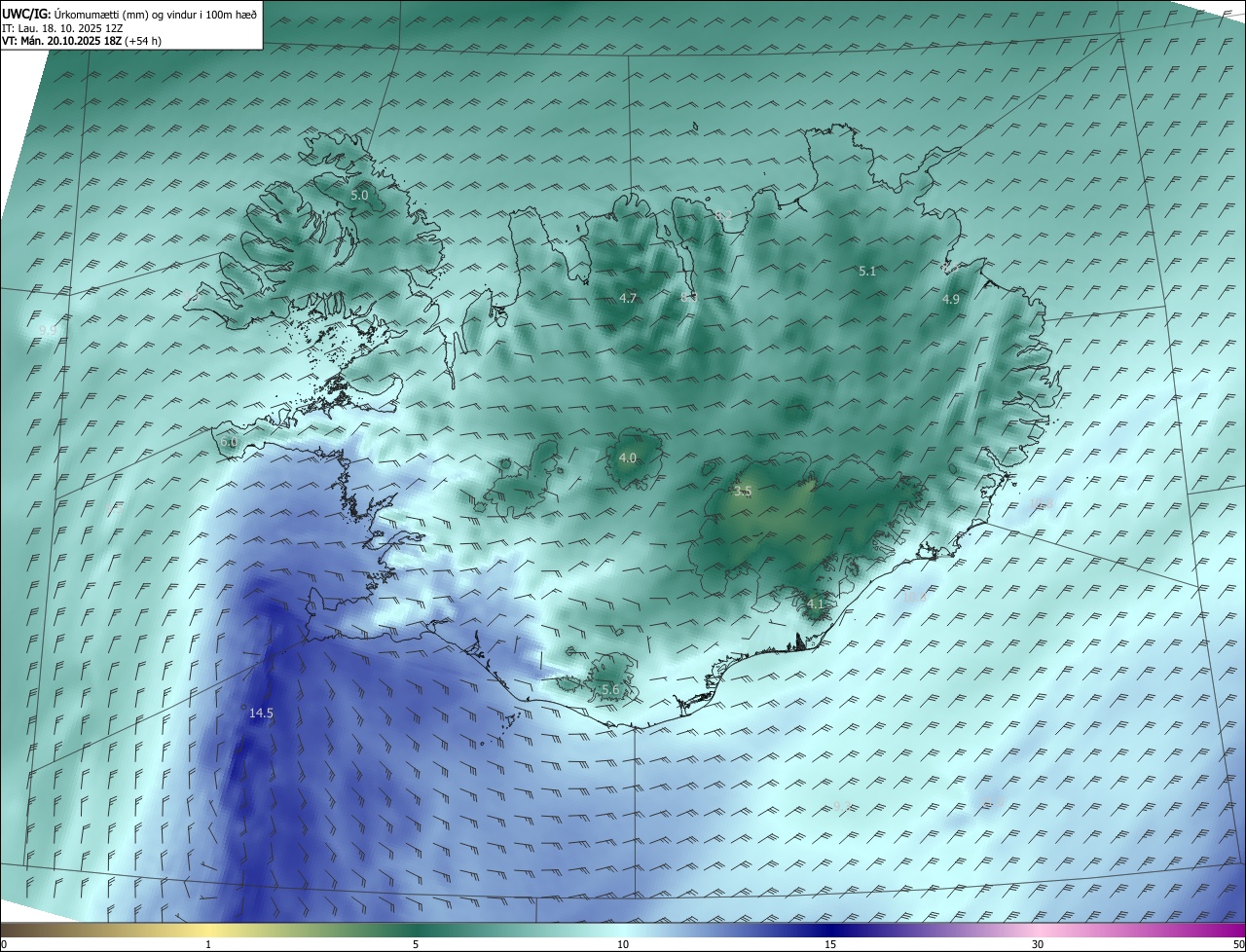Click the 4.0 value label on the central glacier

(x=628, y=458)
